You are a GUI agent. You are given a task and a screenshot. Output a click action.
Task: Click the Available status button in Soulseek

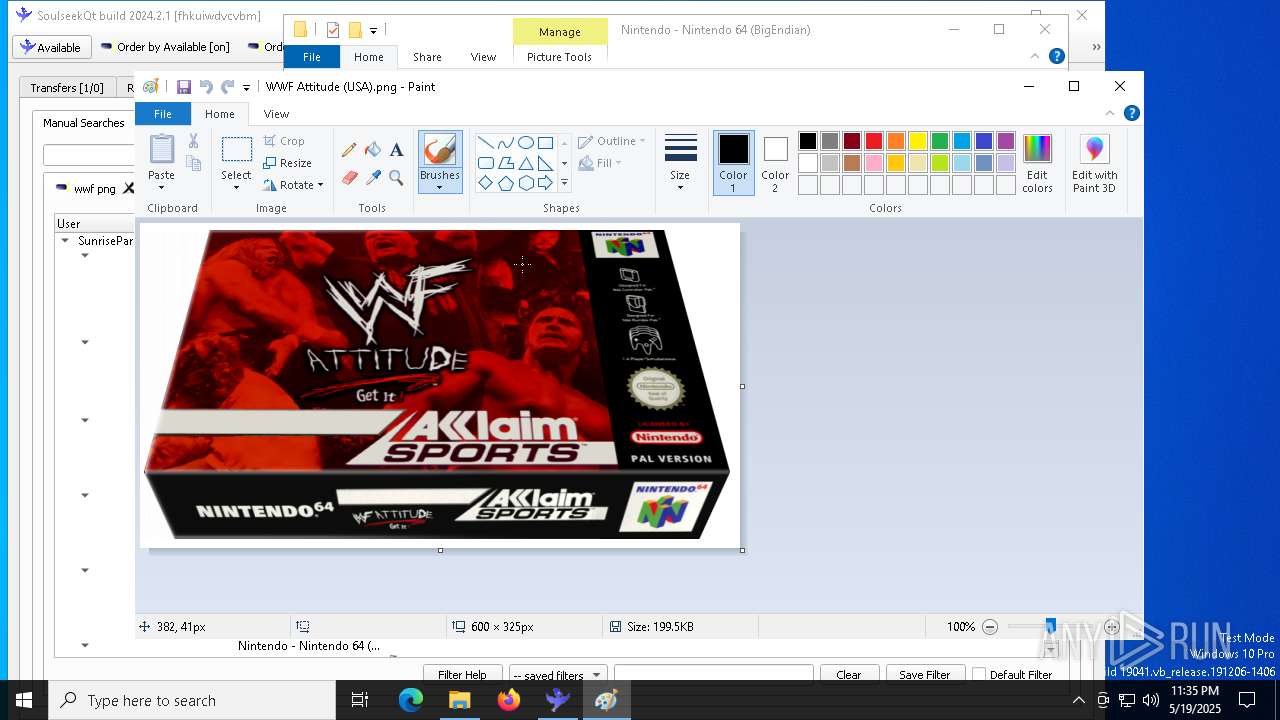tap(52, 47)
